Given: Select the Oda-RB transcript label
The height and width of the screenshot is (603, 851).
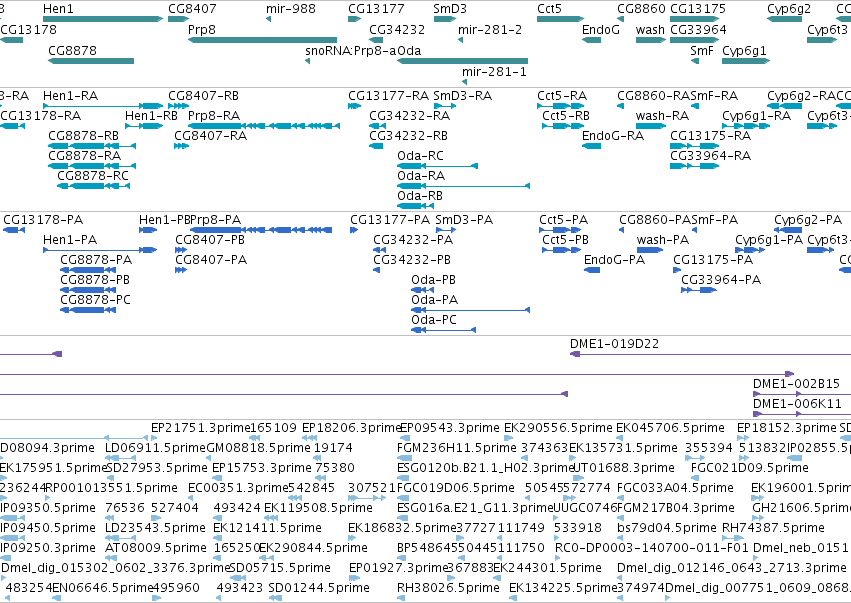Looking at the screenshot, I should [420, 196].
